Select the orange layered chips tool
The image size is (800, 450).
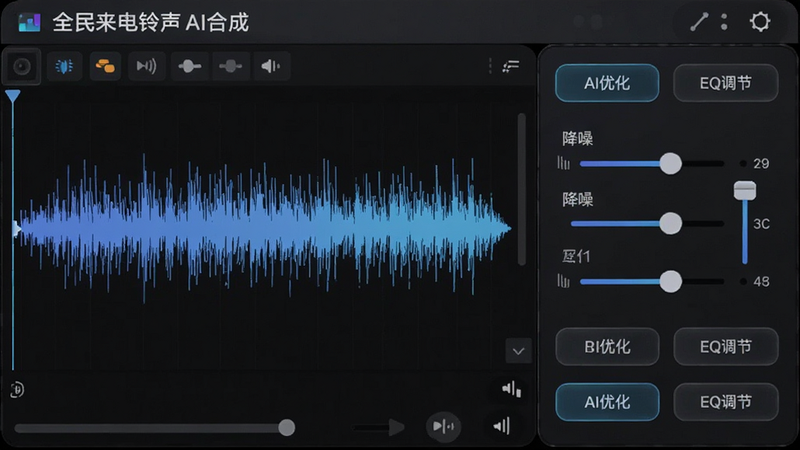[105, 66]
